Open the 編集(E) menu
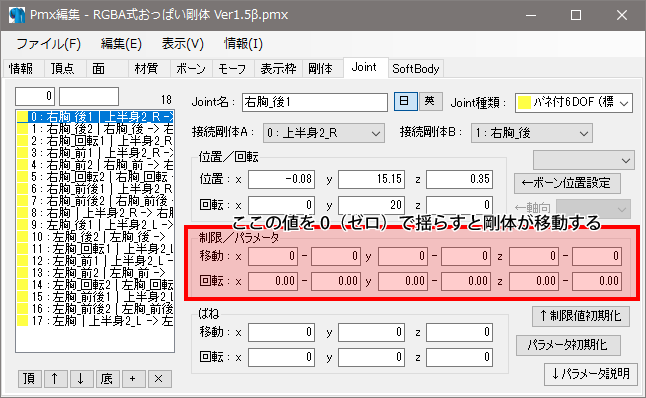The height and width of the screenshot is (398, 646). click(x=121, y=44)
